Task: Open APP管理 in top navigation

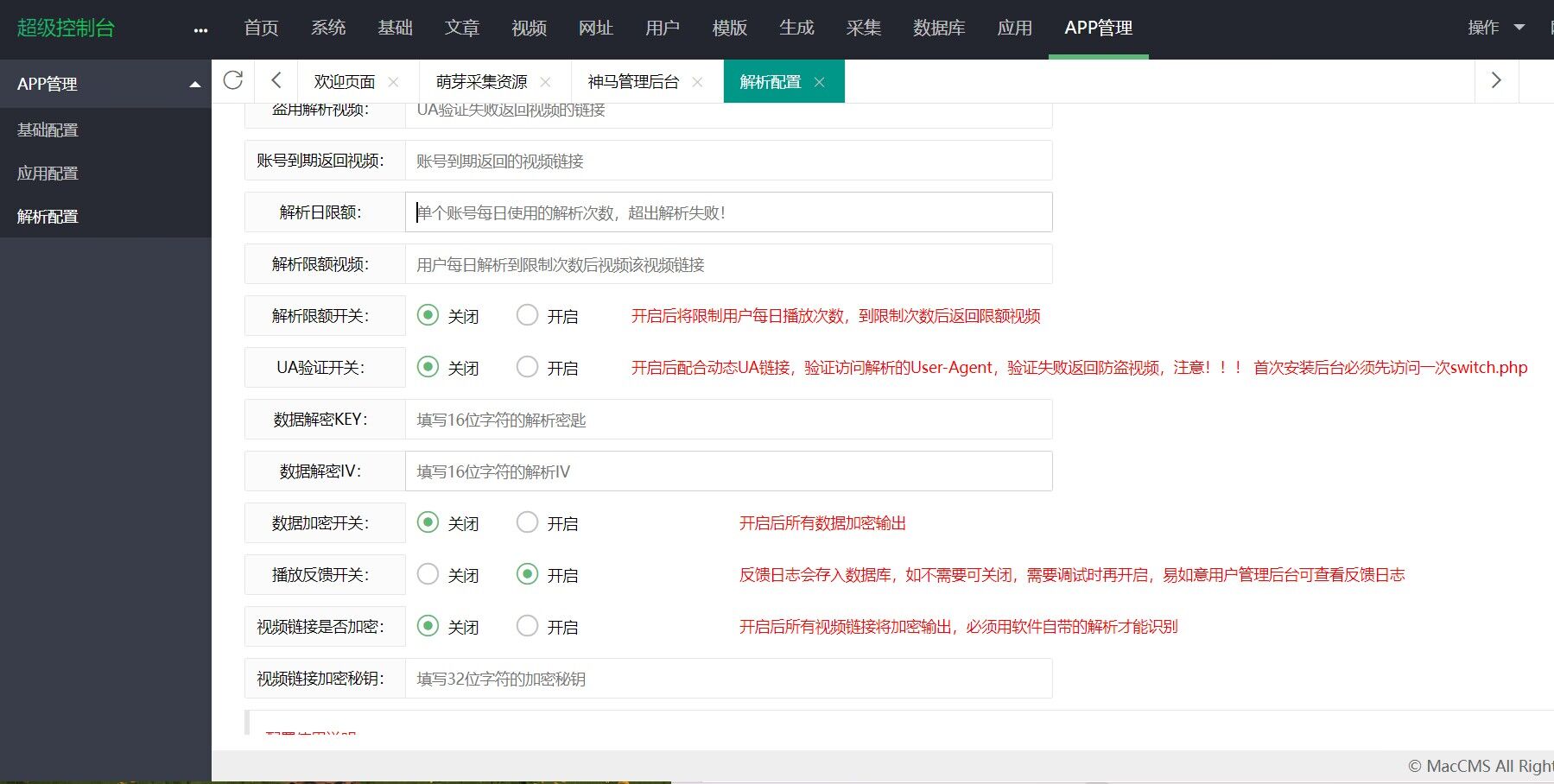Action: click(1099, 28)
